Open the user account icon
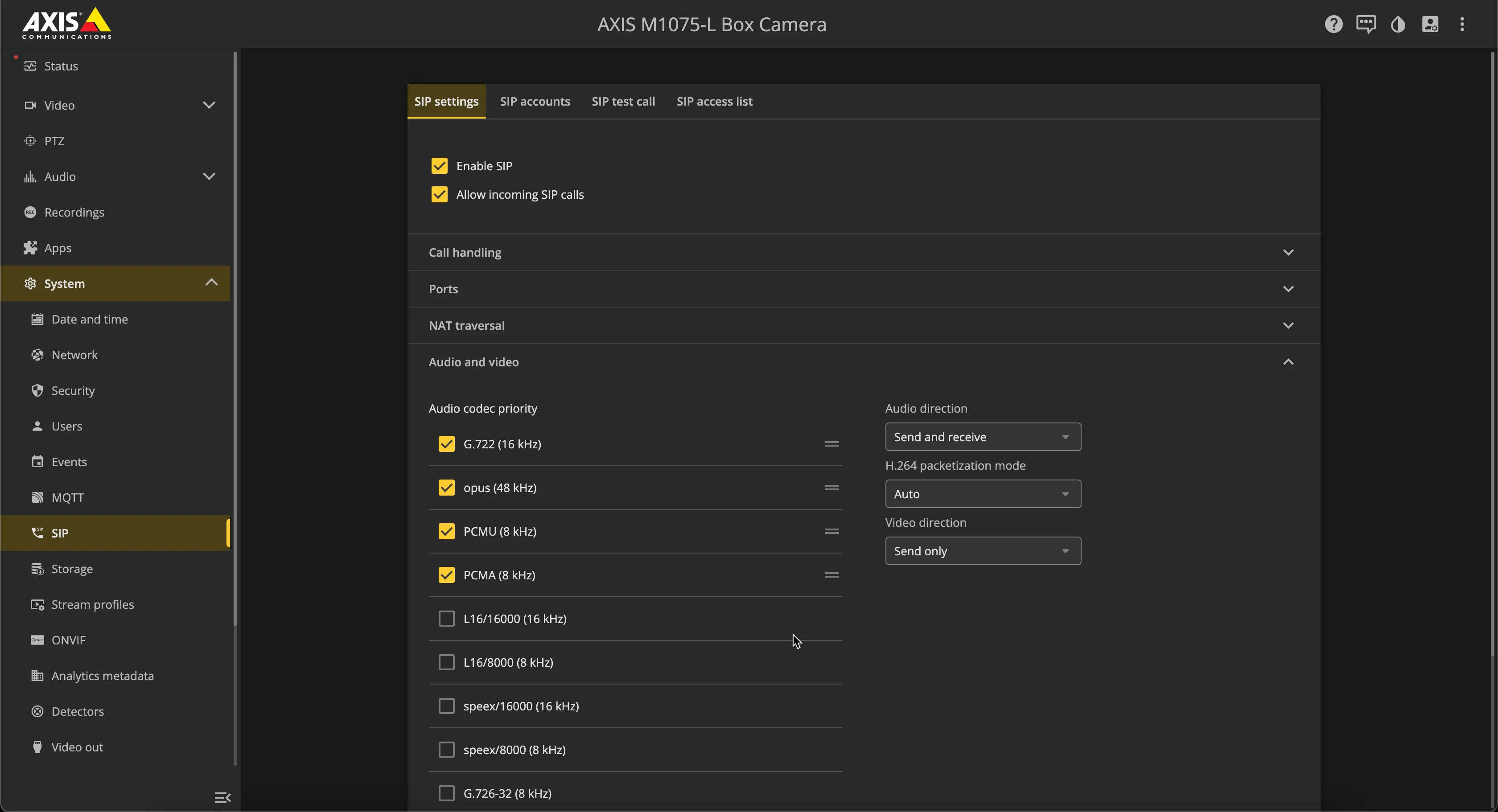1498x812 pixels. coord(1430,25)
